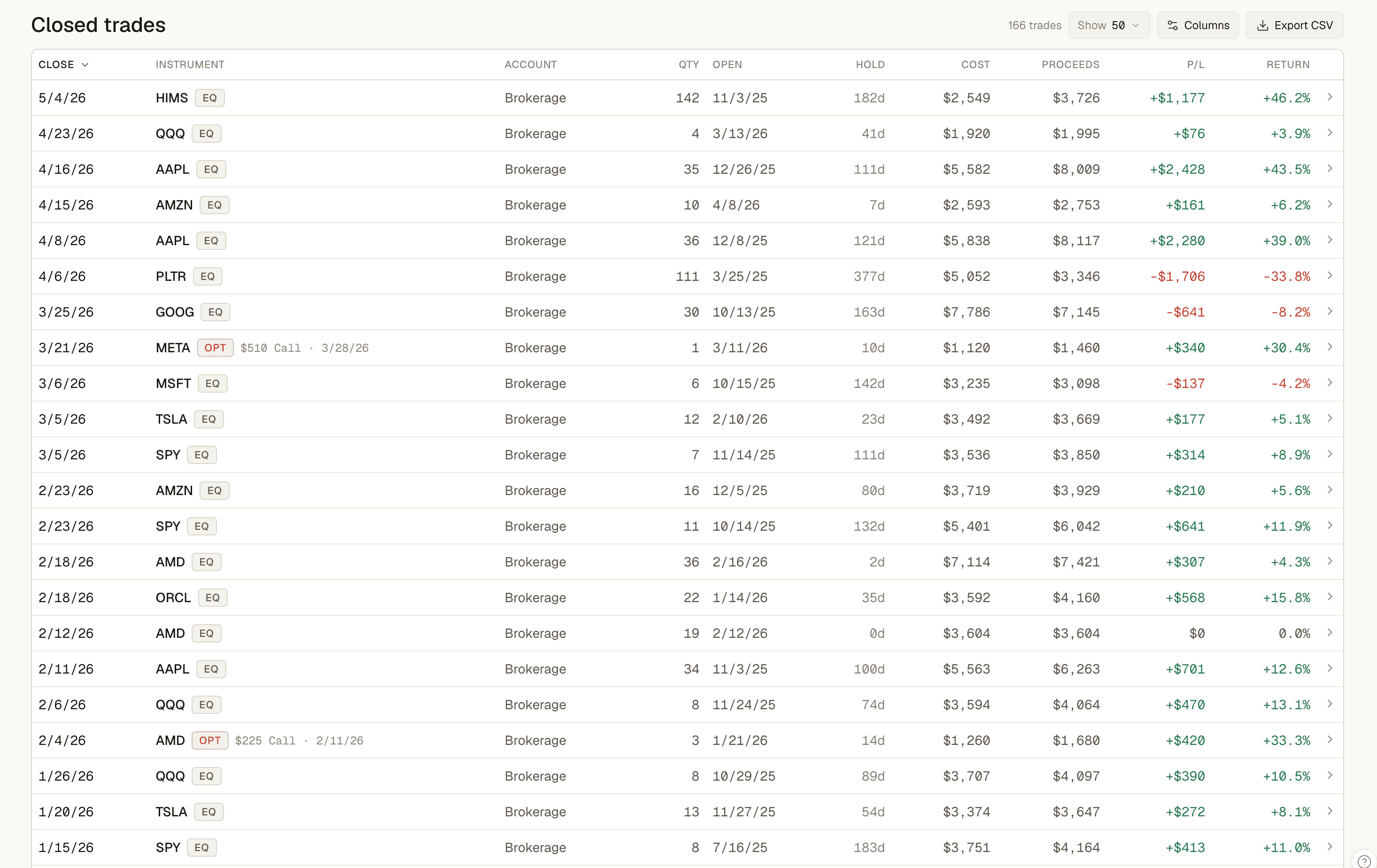The image size is (1377, 868).
Task: Click the ACCOUNT column header
Action: (x=531, y=65)
